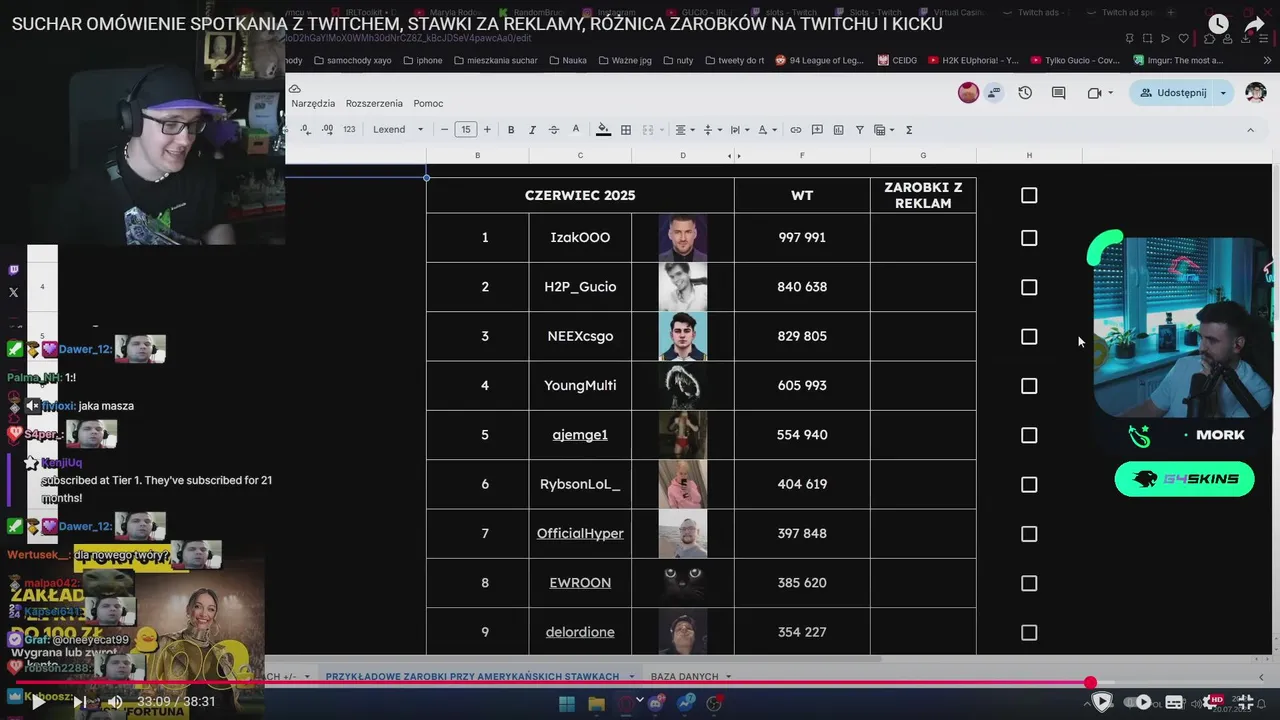
Task: Click the cloud save status icon
Action: pos(295,88)
